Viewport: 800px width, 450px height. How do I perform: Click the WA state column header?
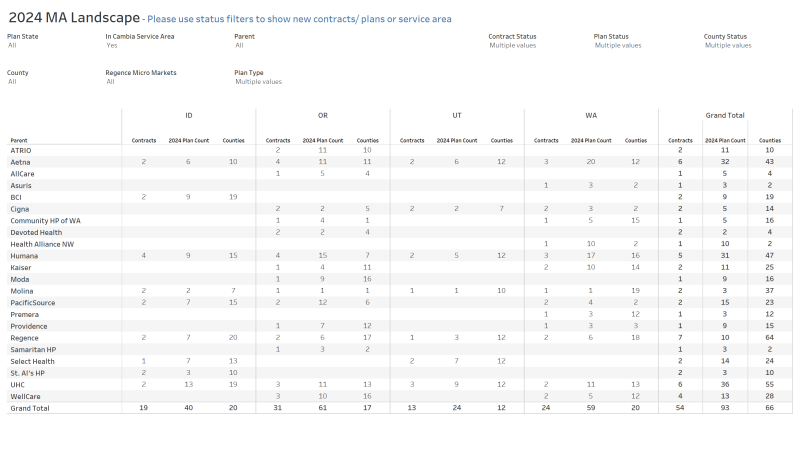click(x=591, y=116)
